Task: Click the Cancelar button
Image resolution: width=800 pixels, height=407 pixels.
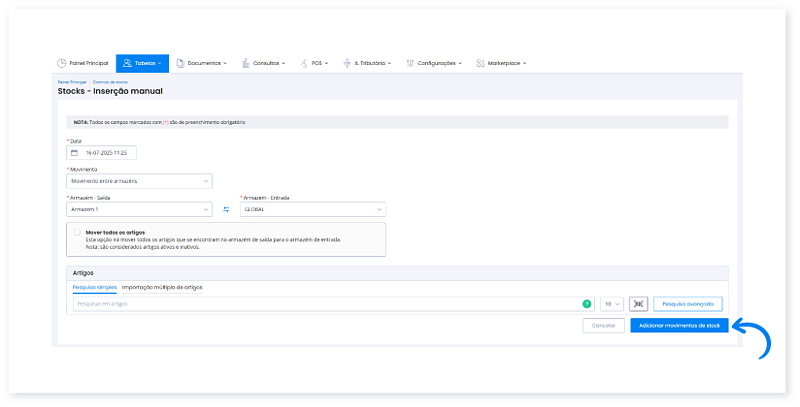Action: point(603,326)
